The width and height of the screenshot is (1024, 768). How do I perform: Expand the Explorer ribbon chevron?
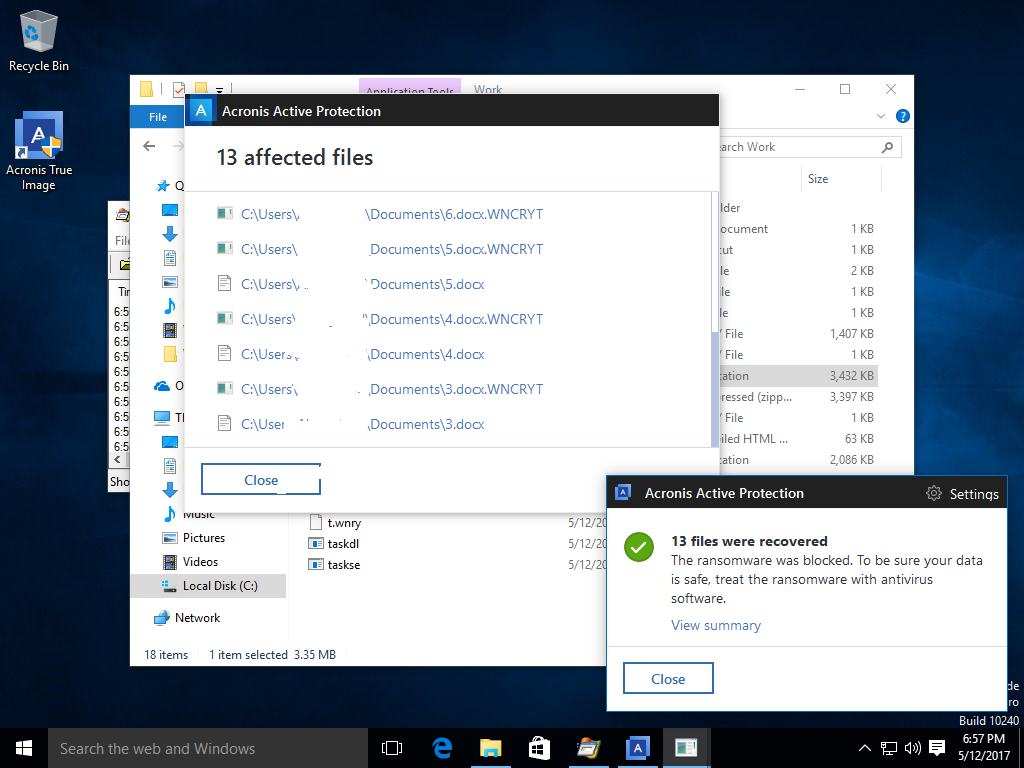(x=880, y=116)
